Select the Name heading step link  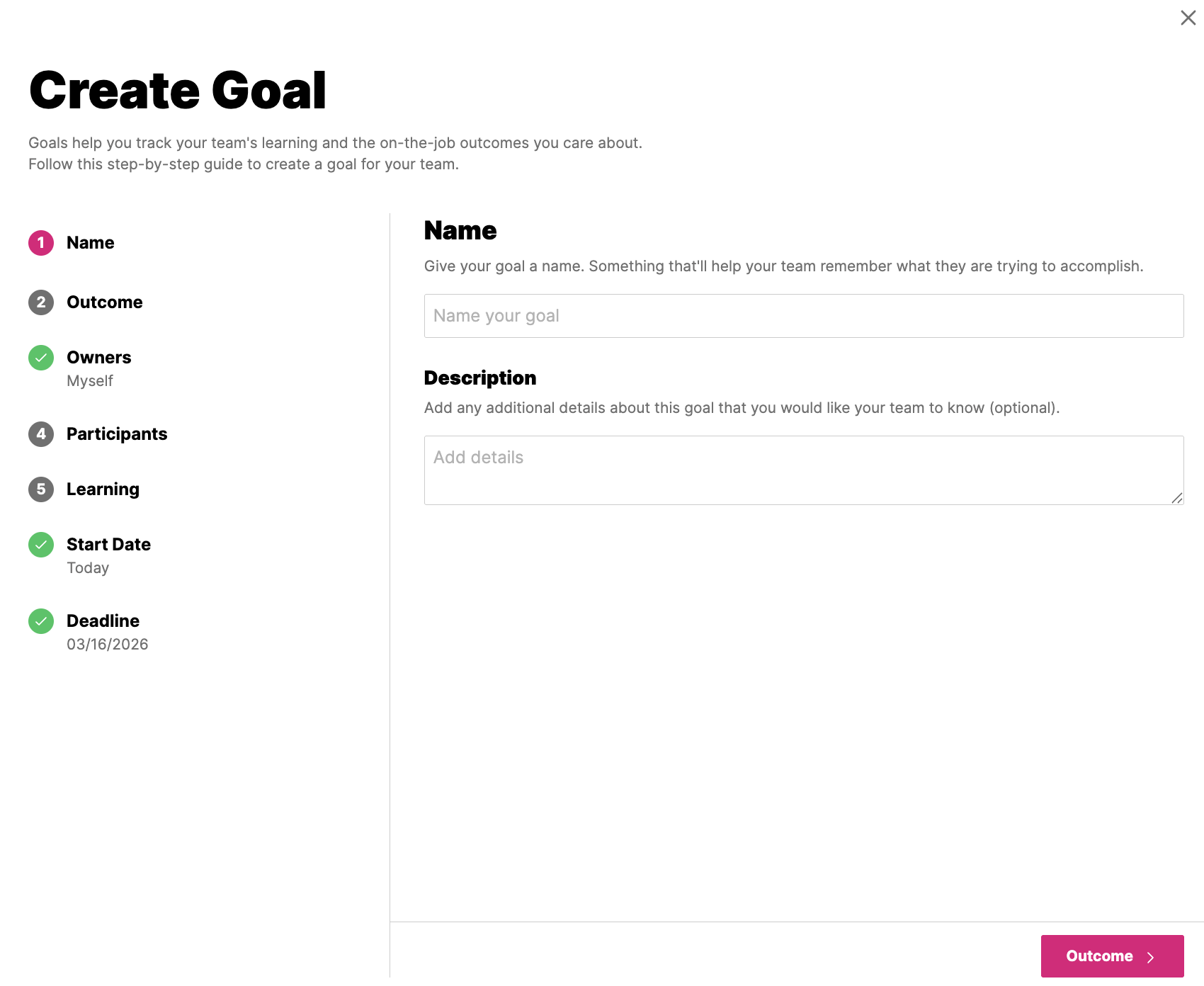[x=90, y=242]
